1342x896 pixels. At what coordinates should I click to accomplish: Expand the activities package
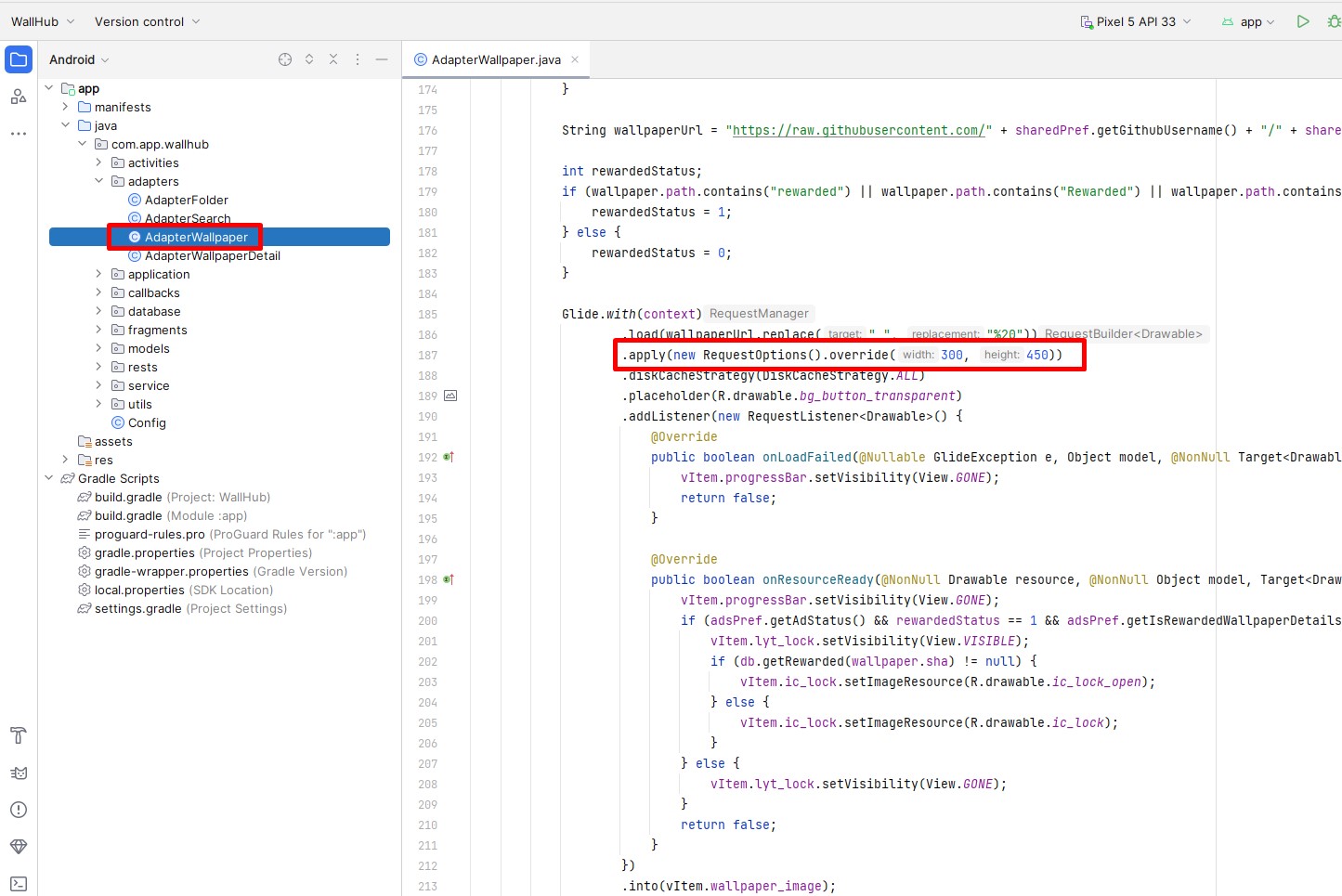pos(99,162)
